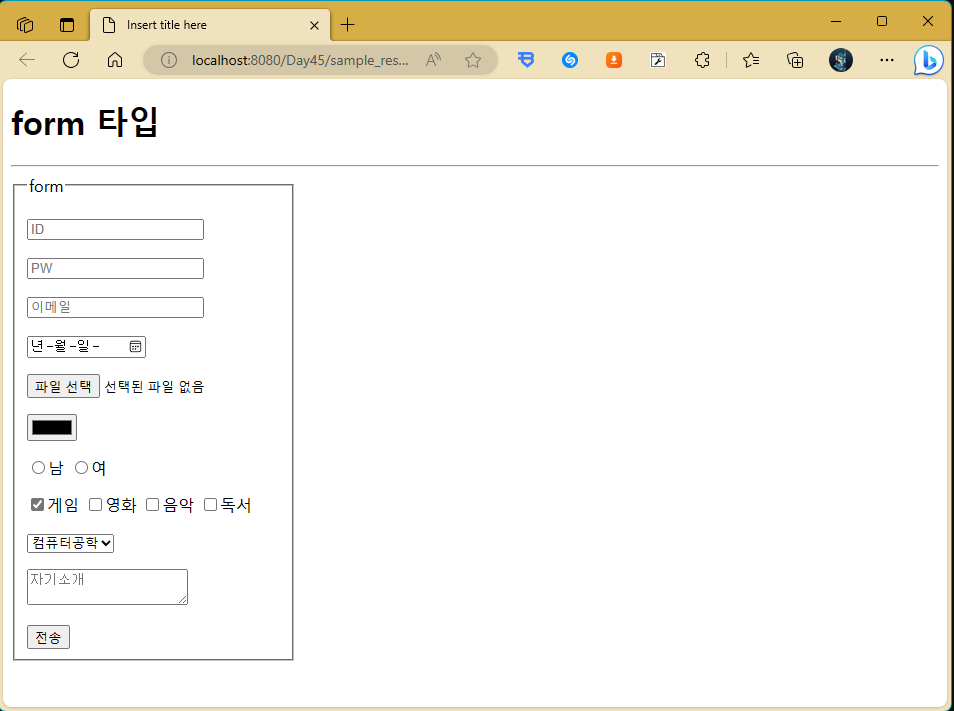
Task: Click the 'form 타입' heading
Action: pyautogui.click(x=85, y=122)
